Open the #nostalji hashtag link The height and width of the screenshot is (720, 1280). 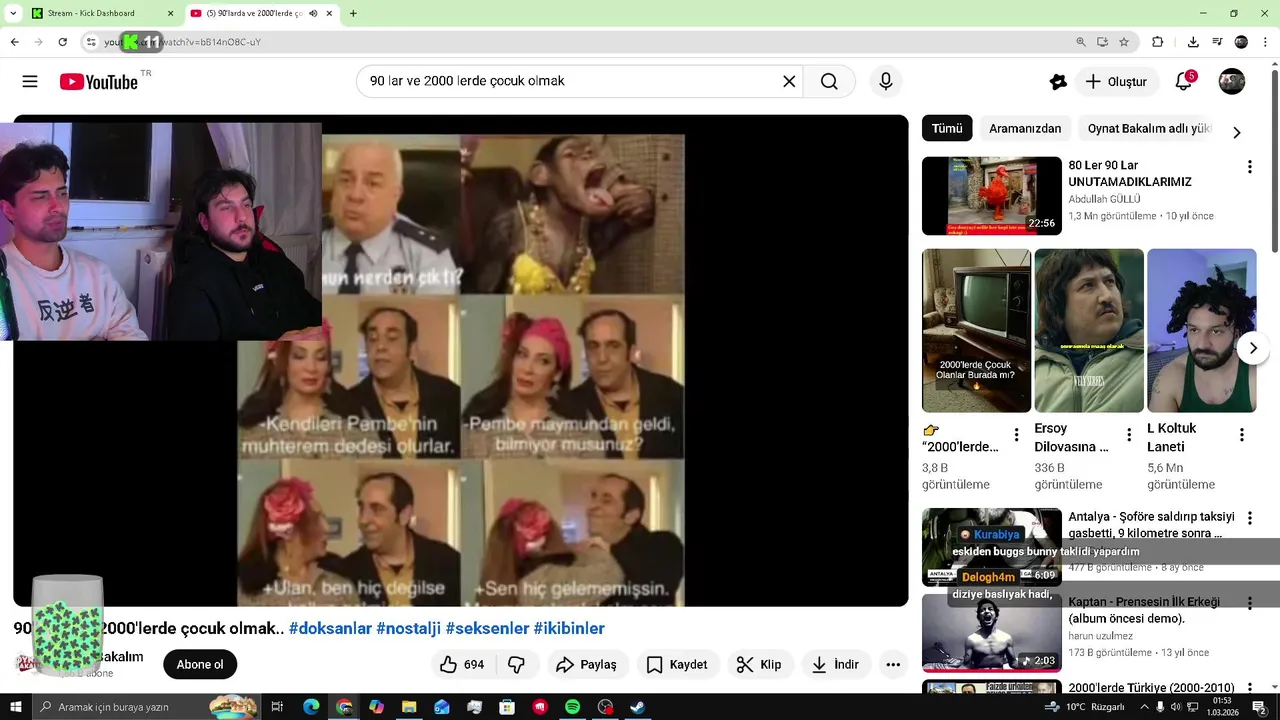pos(408,628)
